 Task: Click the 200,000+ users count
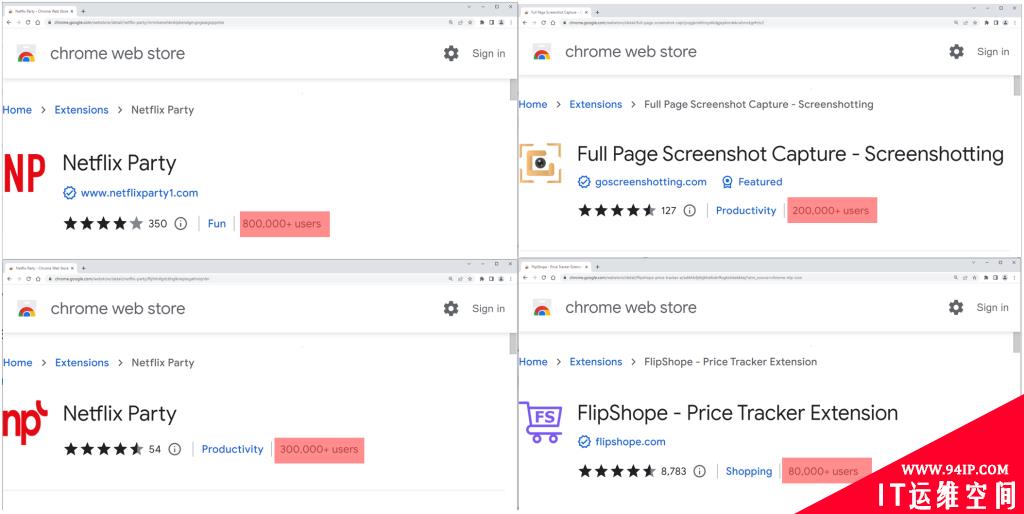831,210
